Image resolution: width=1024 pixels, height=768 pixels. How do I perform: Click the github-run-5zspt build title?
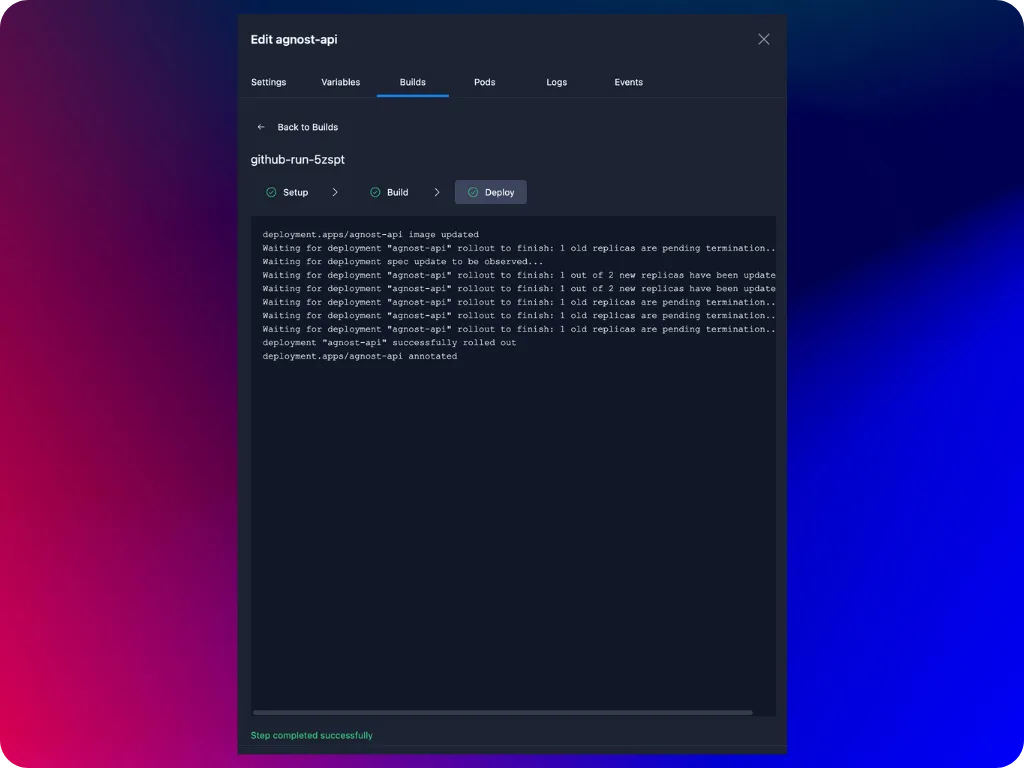tap(298, 159)
